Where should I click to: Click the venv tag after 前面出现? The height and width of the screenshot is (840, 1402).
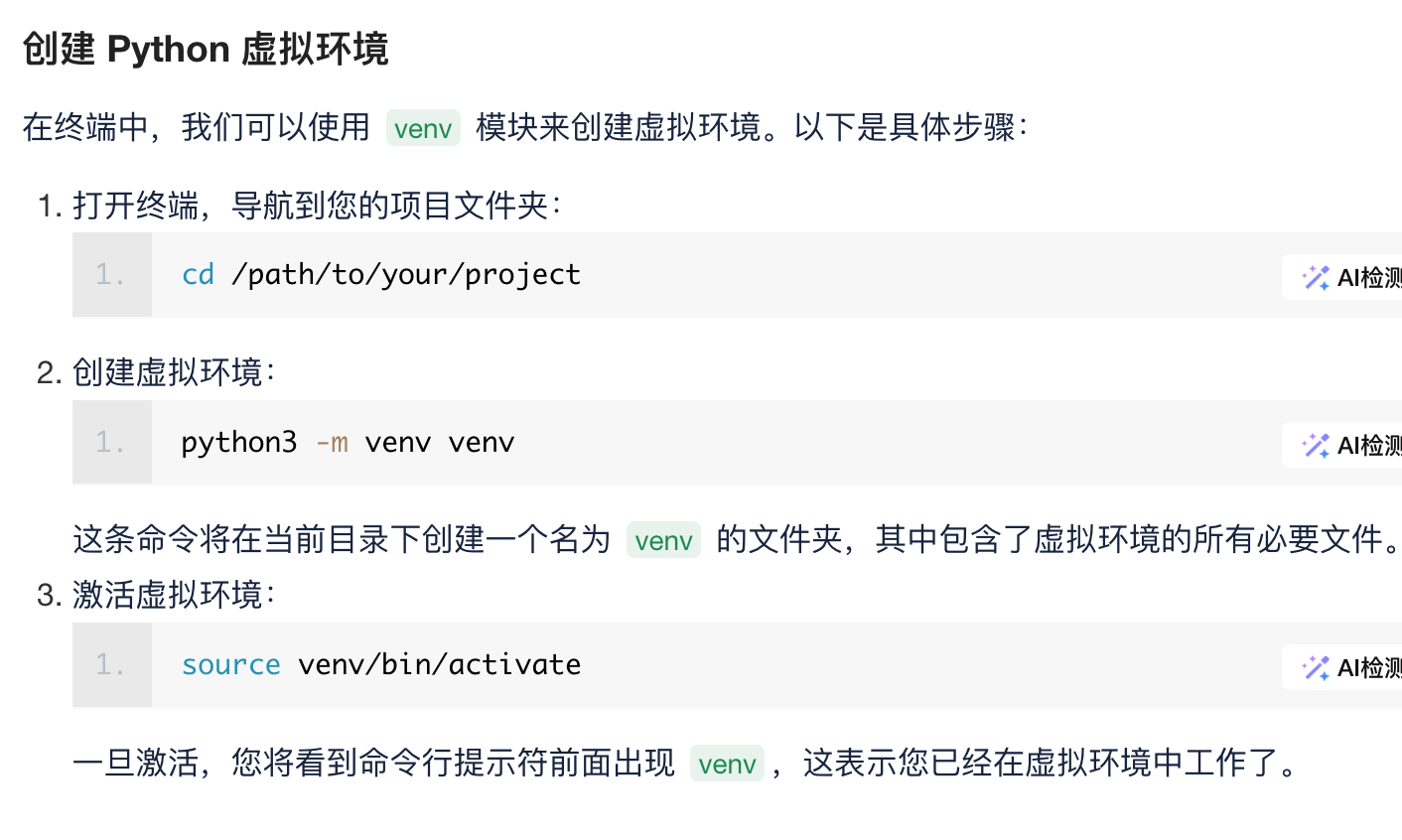tap(727, 764)
